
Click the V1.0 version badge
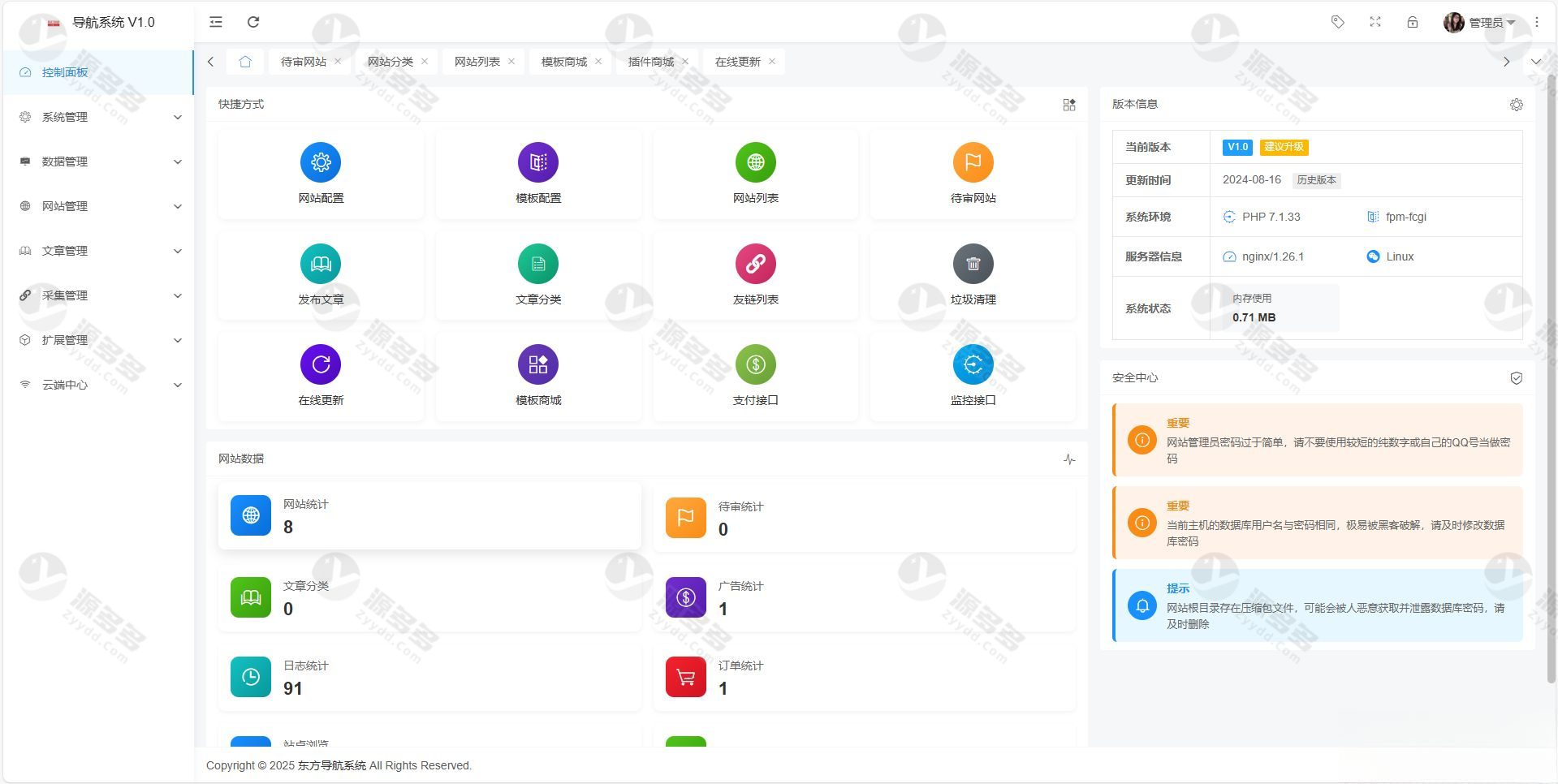coord(1237,147)
